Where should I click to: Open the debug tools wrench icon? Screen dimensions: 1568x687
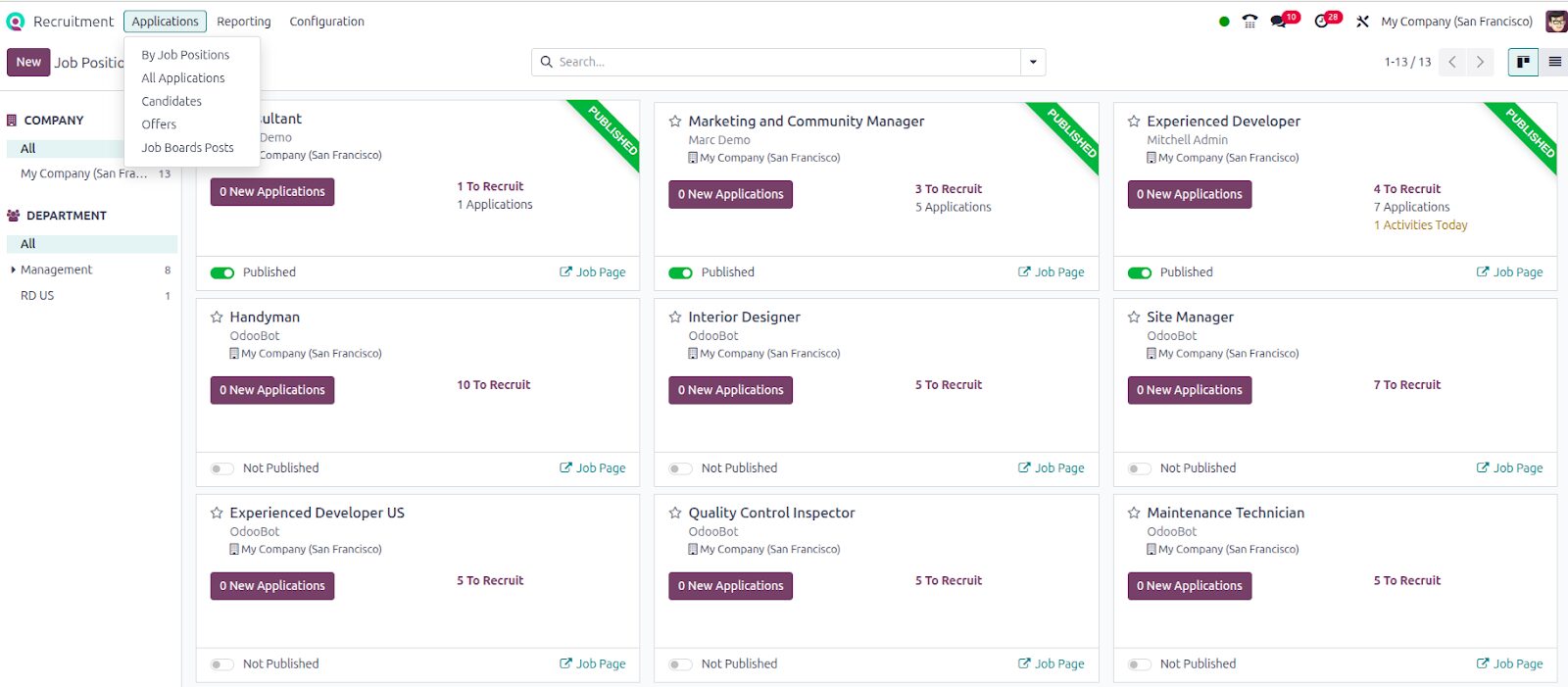1362,22
